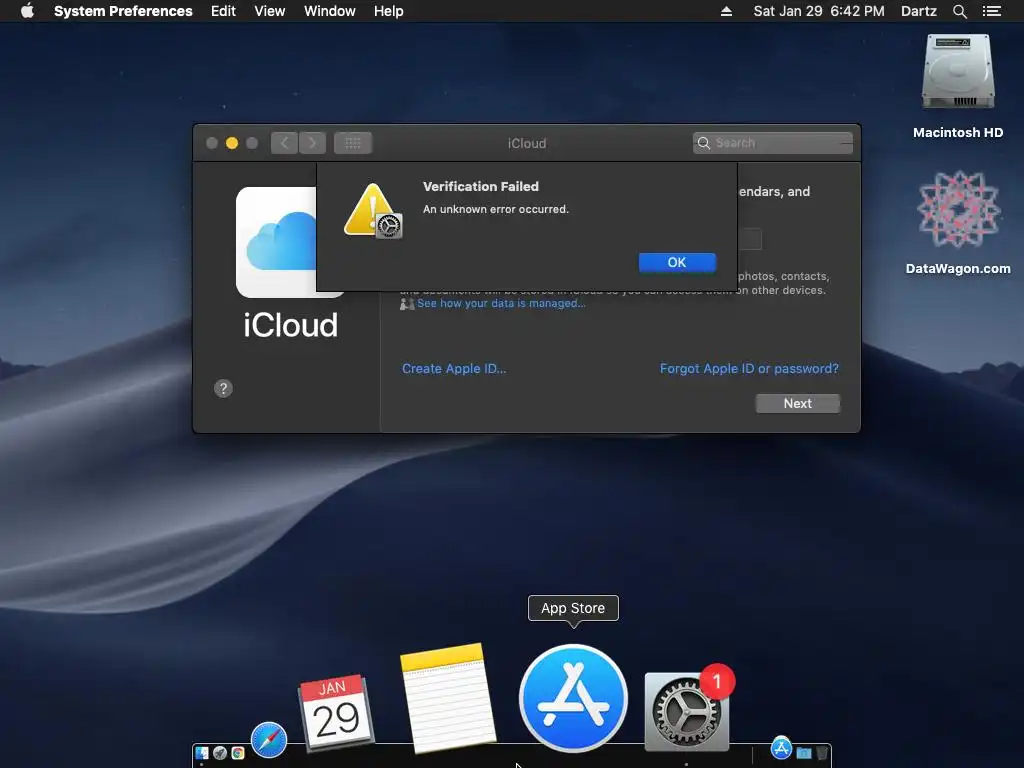
Task: Click the App Store tooltip label
Action: coord(573,608)
